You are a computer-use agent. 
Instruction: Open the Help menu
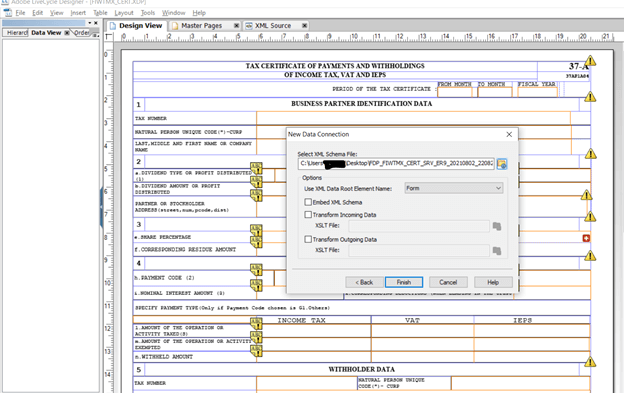199,13
